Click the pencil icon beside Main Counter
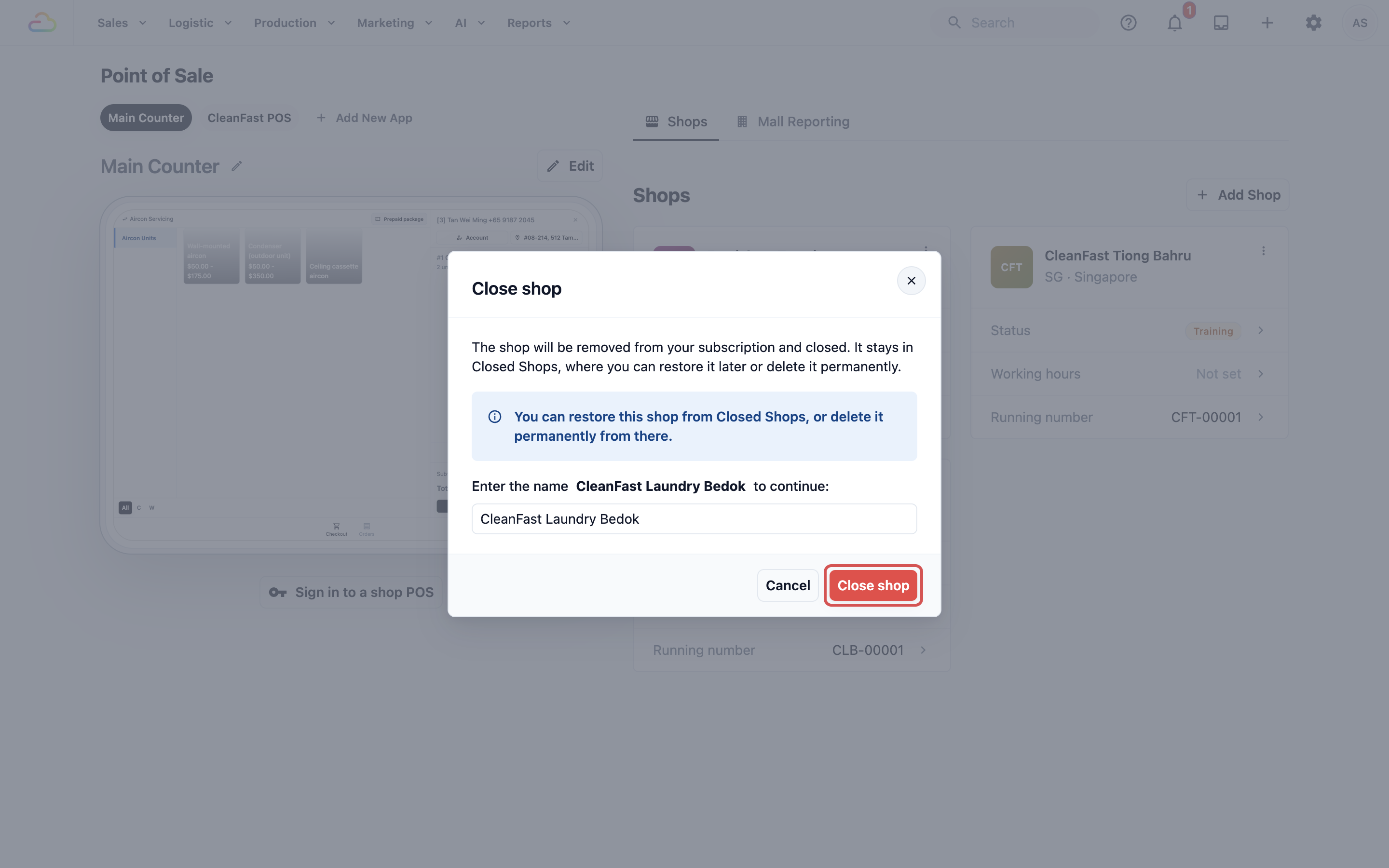 pyautogui.click(x=237, y=166)
